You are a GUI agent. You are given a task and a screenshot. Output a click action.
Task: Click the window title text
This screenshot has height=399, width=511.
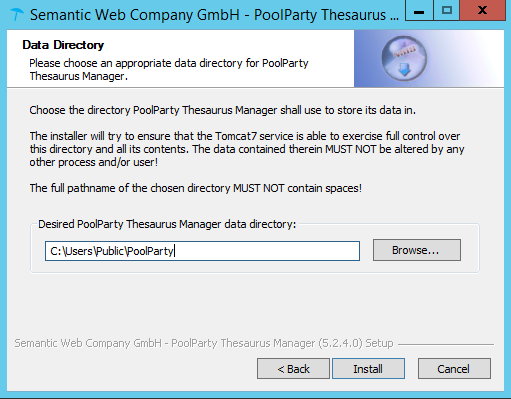click(x=214, y=15)
